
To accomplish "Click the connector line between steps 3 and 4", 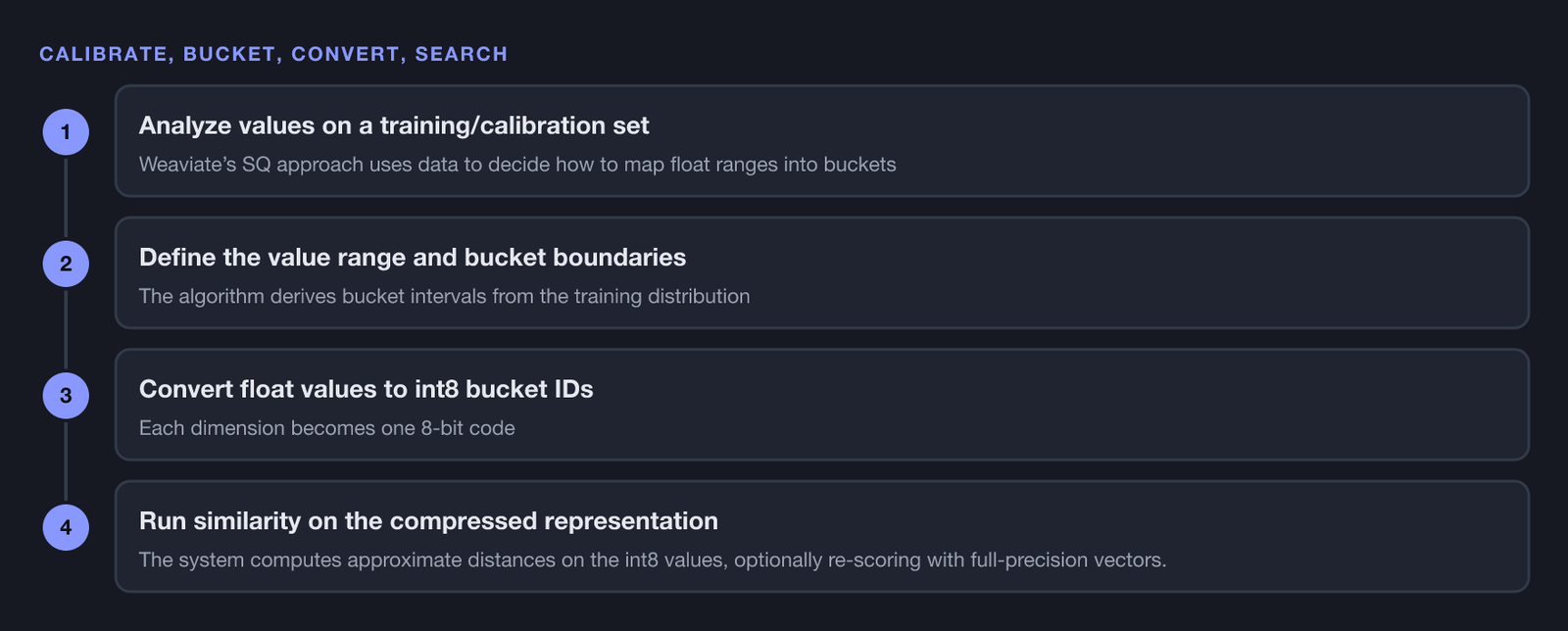I will point(66,461).
